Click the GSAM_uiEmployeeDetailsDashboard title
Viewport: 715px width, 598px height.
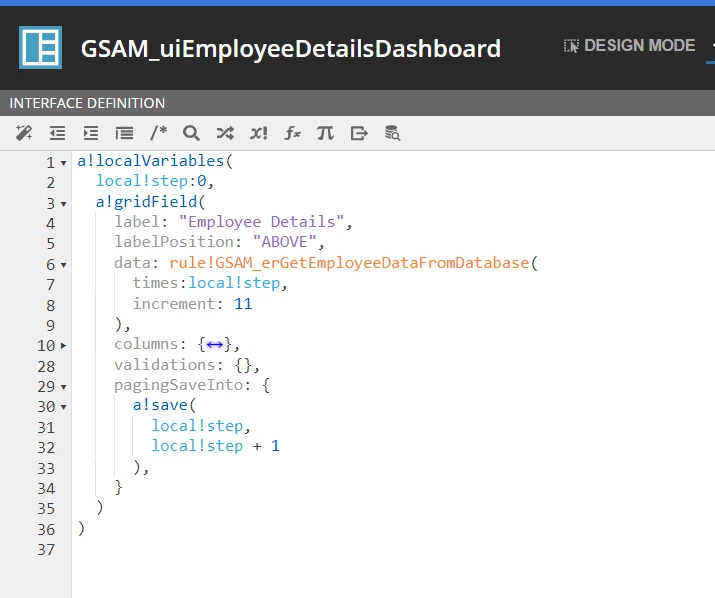coord(290,49)
